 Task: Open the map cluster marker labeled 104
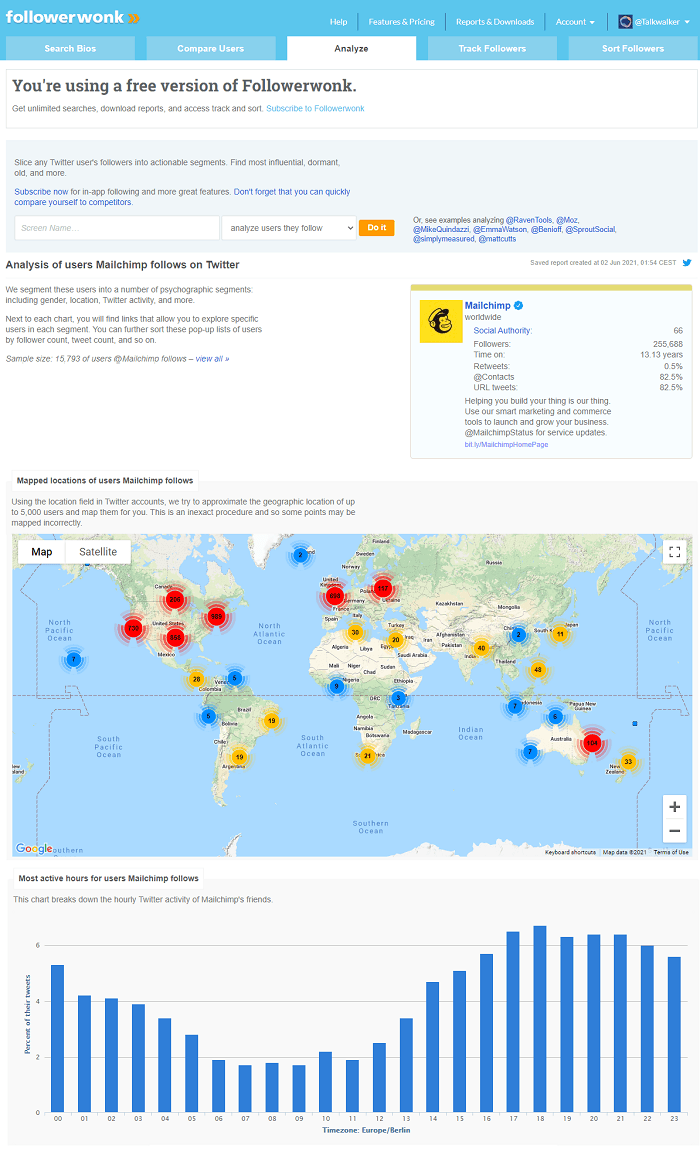click(x=592, y=743)
